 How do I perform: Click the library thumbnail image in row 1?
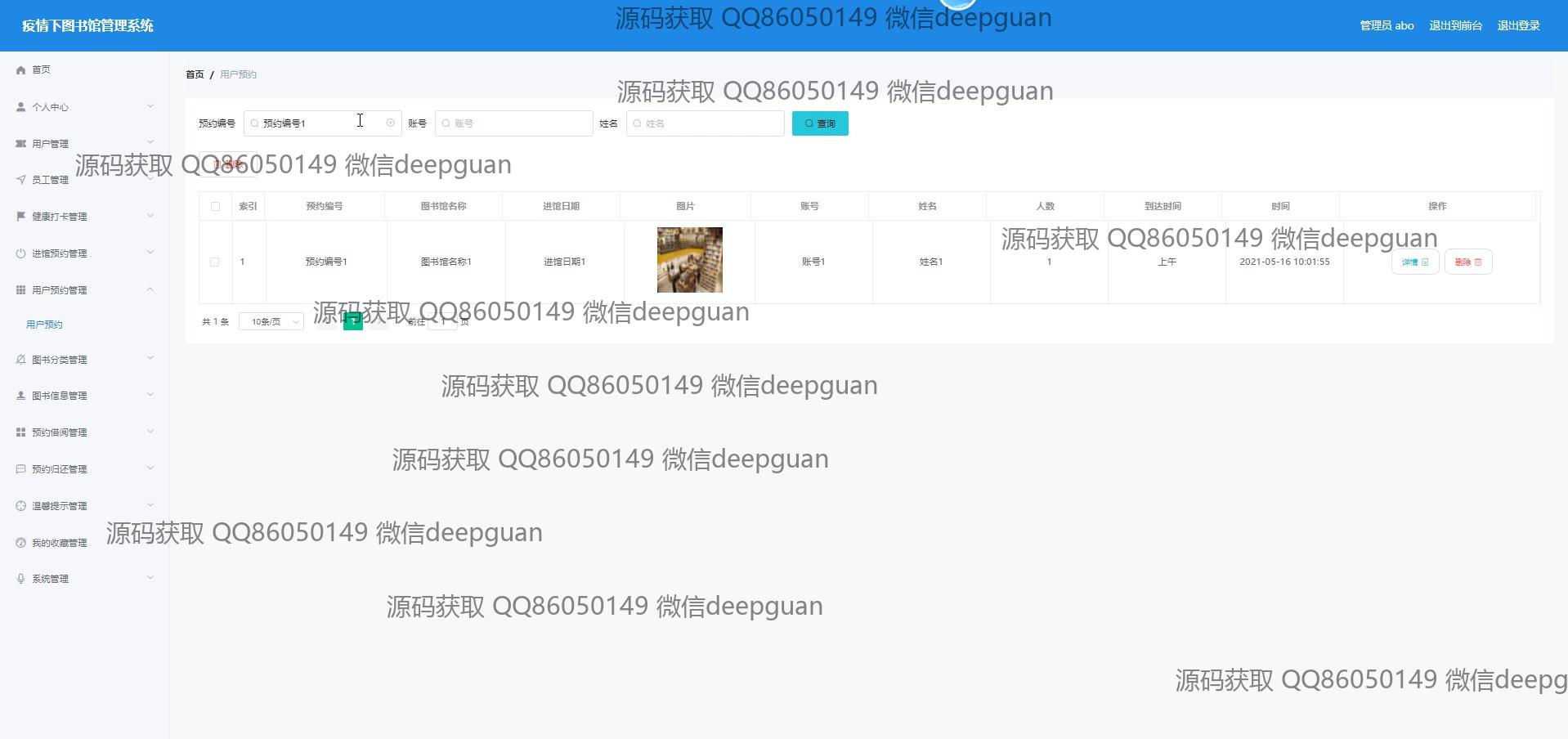point(689,260)
